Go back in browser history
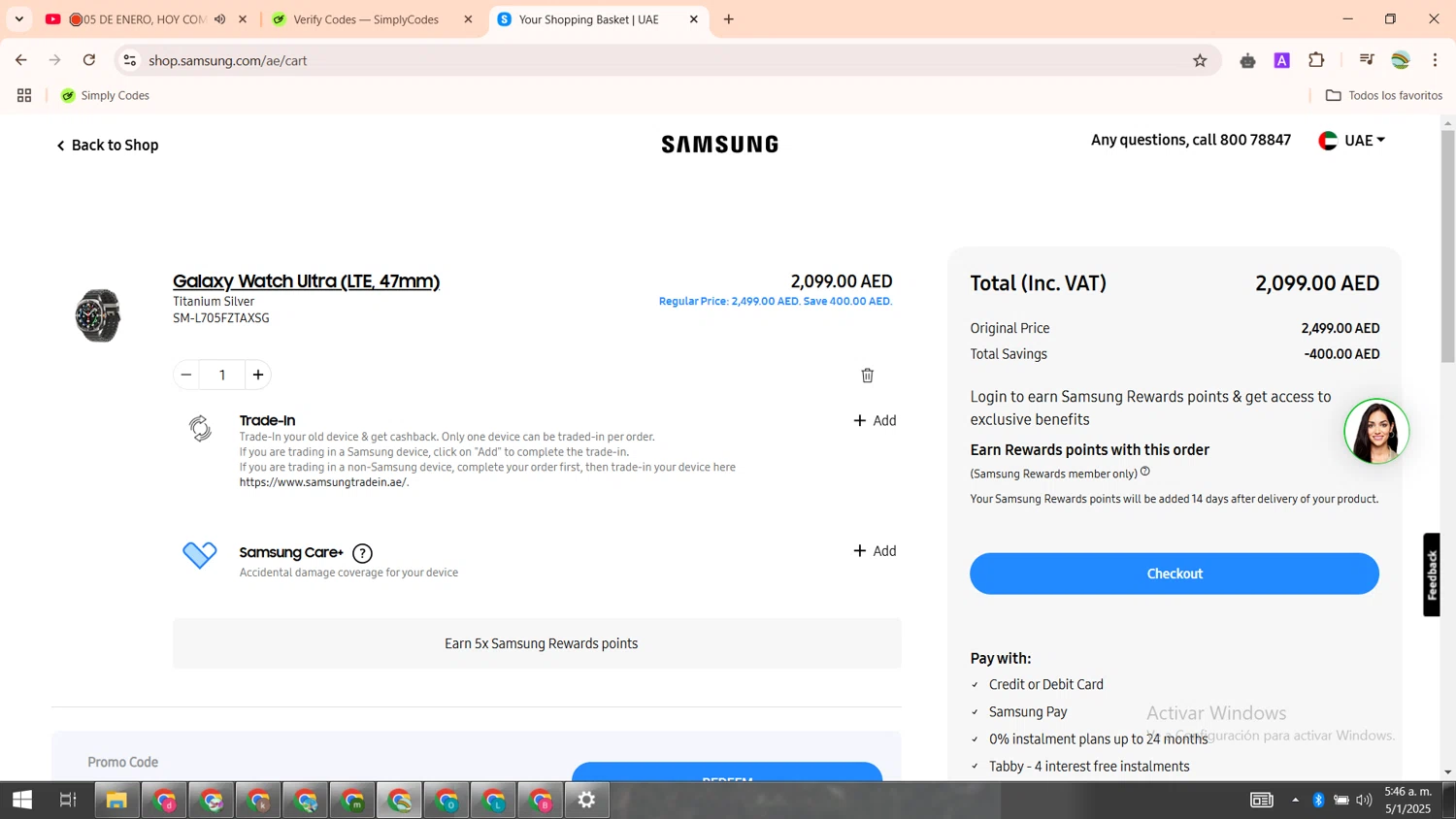 point(21,60)
